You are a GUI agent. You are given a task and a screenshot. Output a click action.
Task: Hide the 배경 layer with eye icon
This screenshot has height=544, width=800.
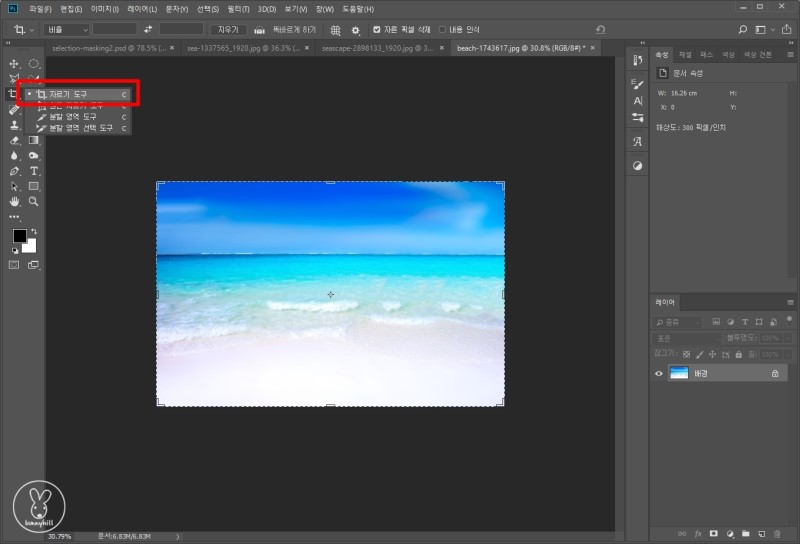click(x=658, y=373)
